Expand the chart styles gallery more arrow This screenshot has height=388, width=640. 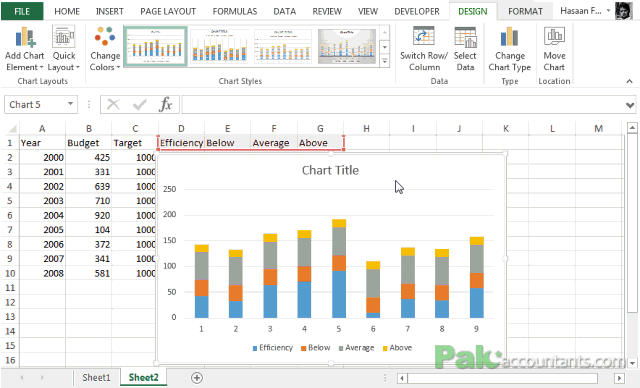[385, 61]
